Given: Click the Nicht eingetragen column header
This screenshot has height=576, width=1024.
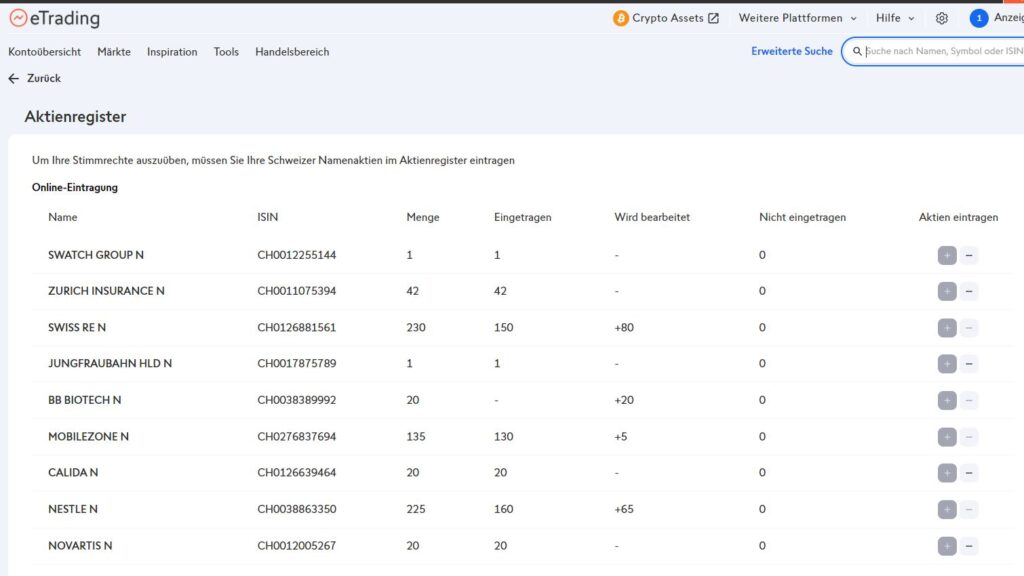Looking at the screenshot, I should tap(802, 217).
